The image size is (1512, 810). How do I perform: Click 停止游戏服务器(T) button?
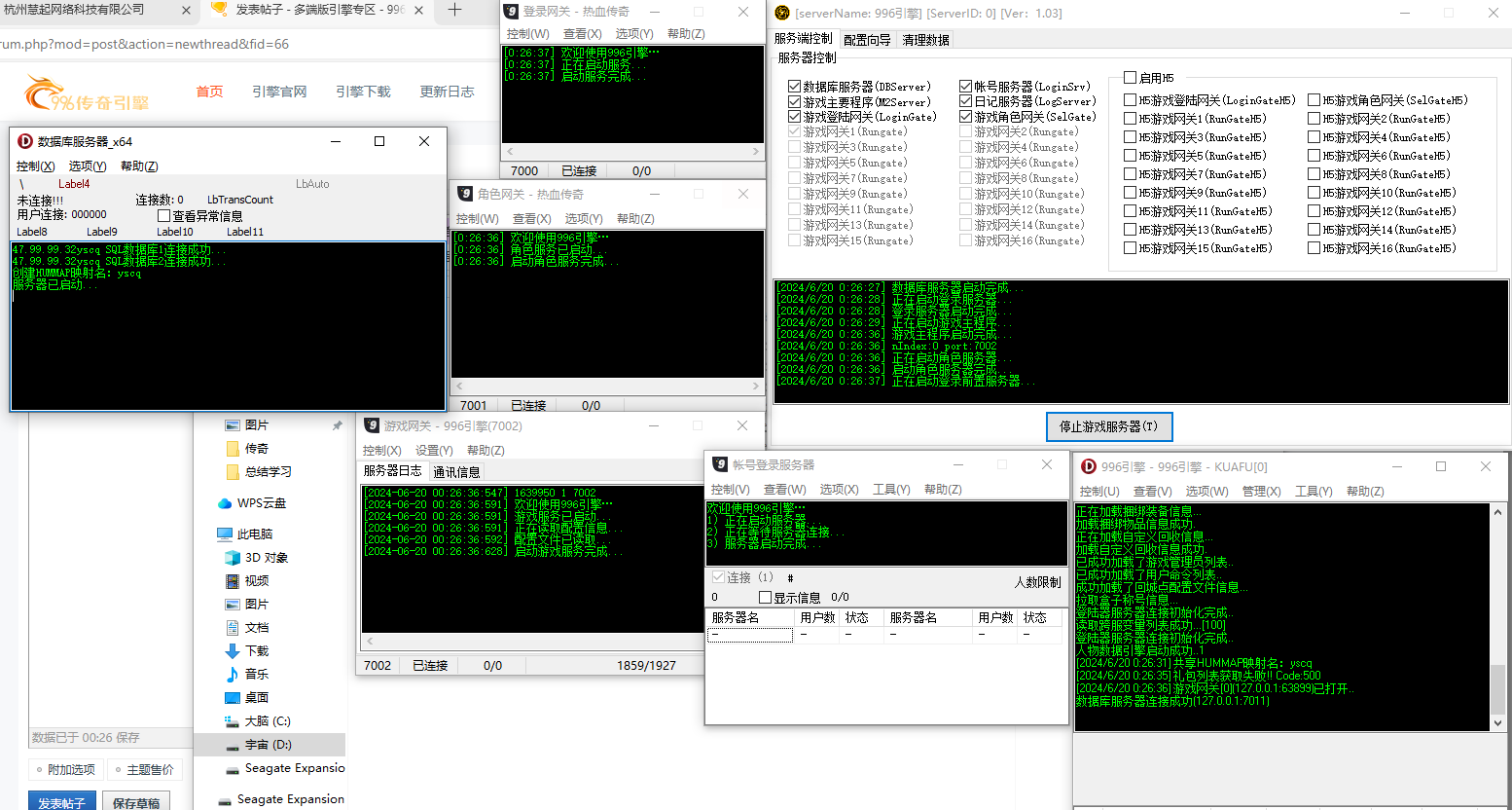click(x=1109, y=426)
